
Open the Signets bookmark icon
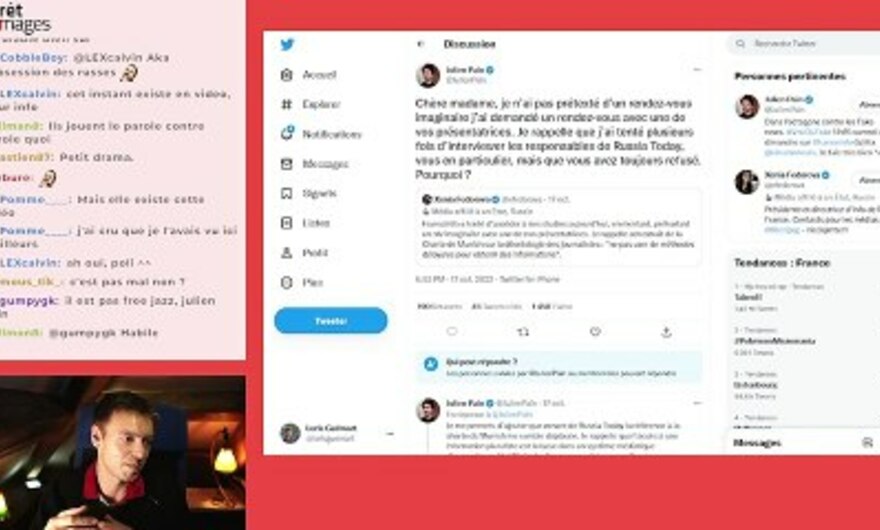click(287, 194)
